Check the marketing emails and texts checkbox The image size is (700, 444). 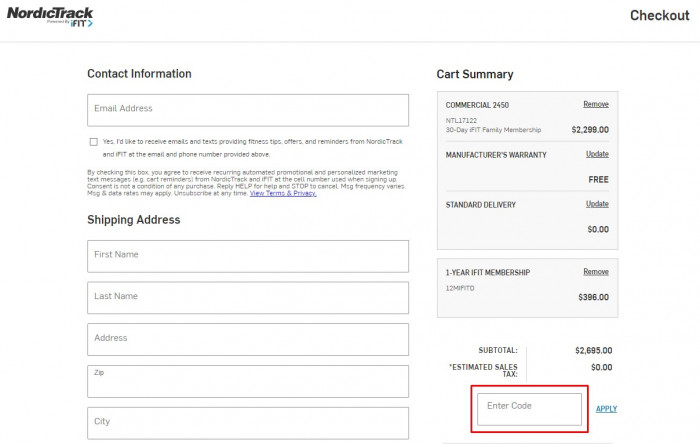coord(93,142)
